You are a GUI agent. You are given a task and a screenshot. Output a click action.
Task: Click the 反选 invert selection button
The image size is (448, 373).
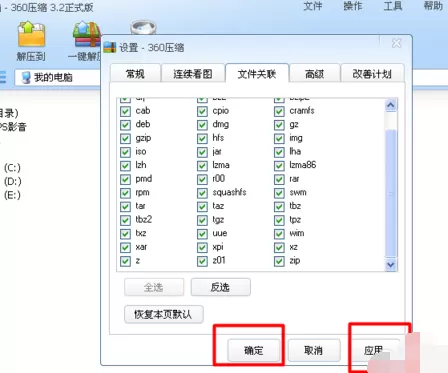220,287
